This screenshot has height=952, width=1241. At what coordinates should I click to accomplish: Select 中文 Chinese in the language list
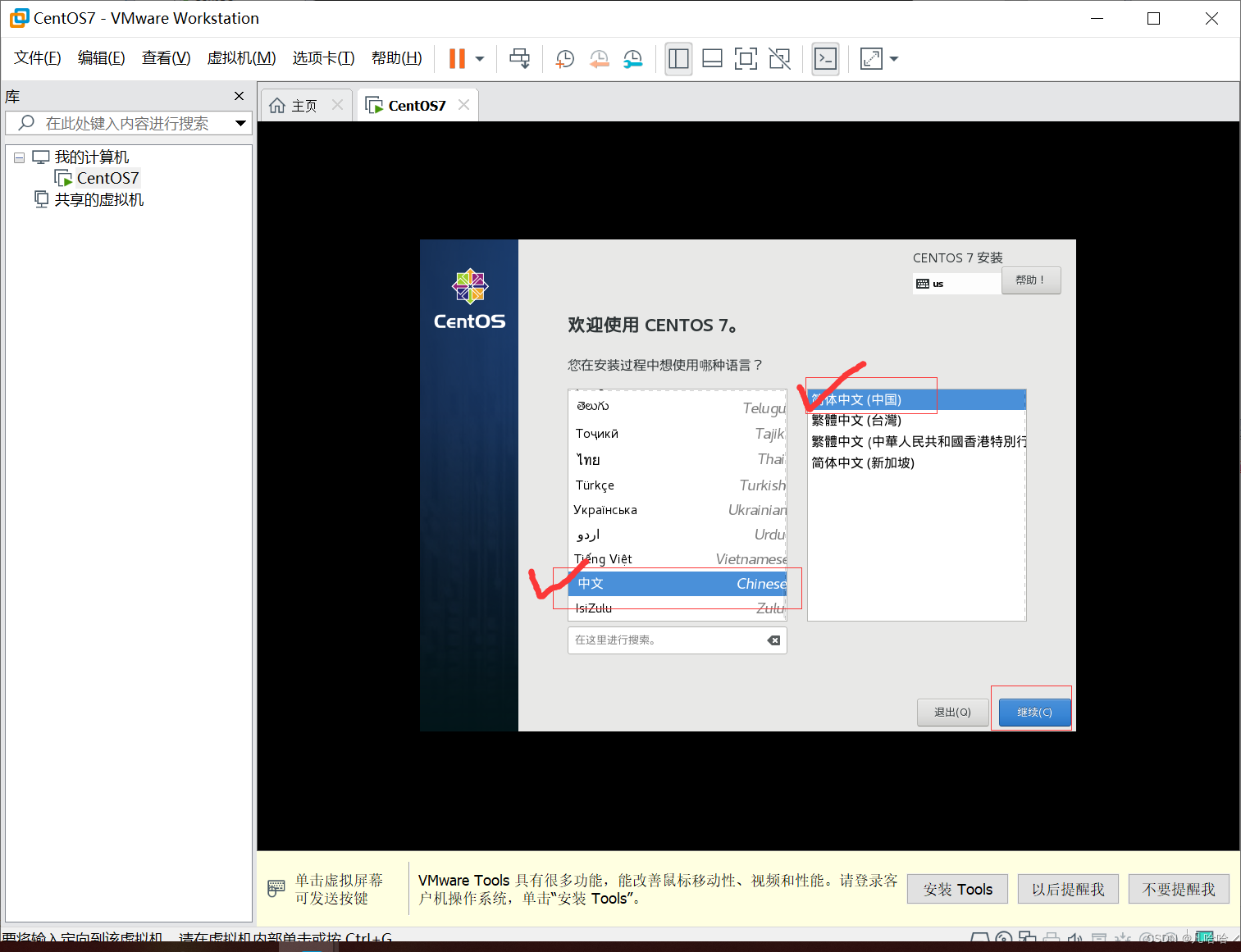656,583
